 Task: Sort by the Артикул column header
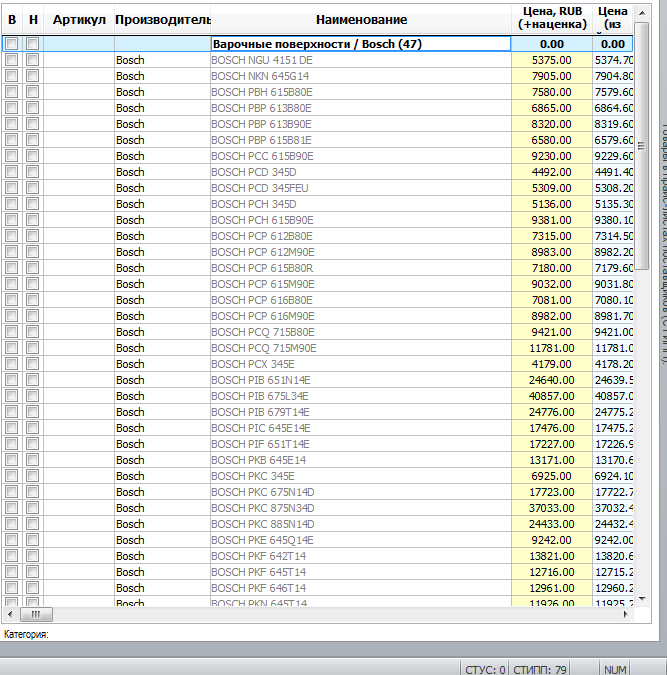click(x=79, y=19)
